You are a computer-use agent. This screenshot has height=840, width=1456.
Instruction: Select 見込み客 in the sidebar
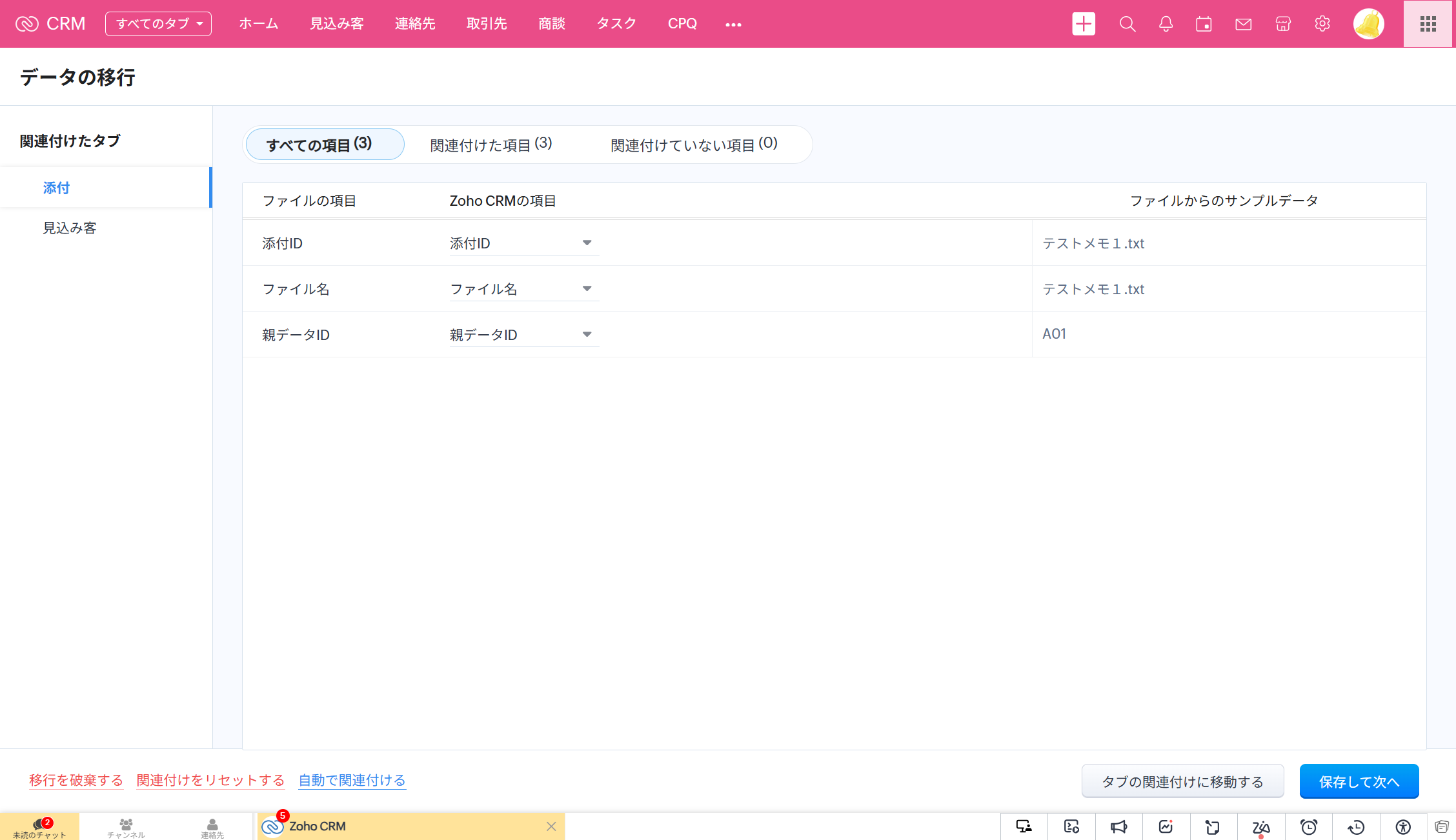click(x=70, y=228)
